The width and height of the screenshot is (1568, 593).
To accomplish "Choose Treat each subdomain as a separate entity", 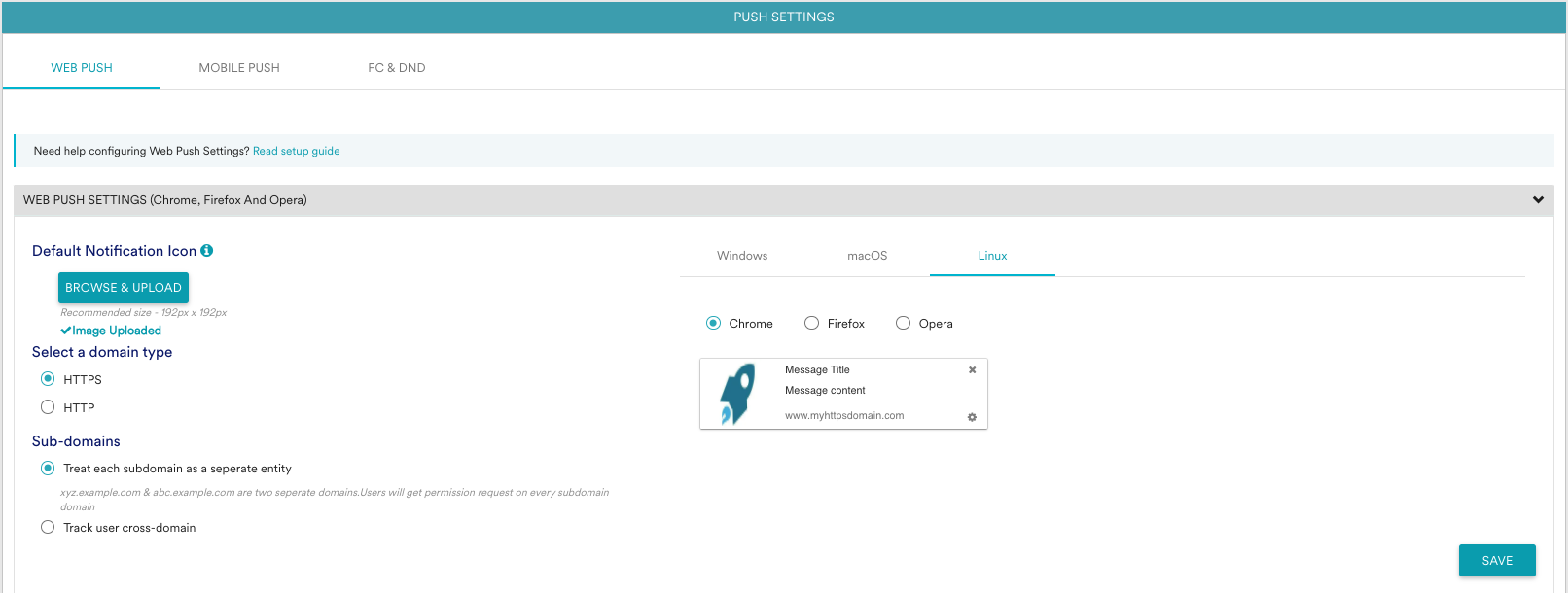I will pos(48,469).
